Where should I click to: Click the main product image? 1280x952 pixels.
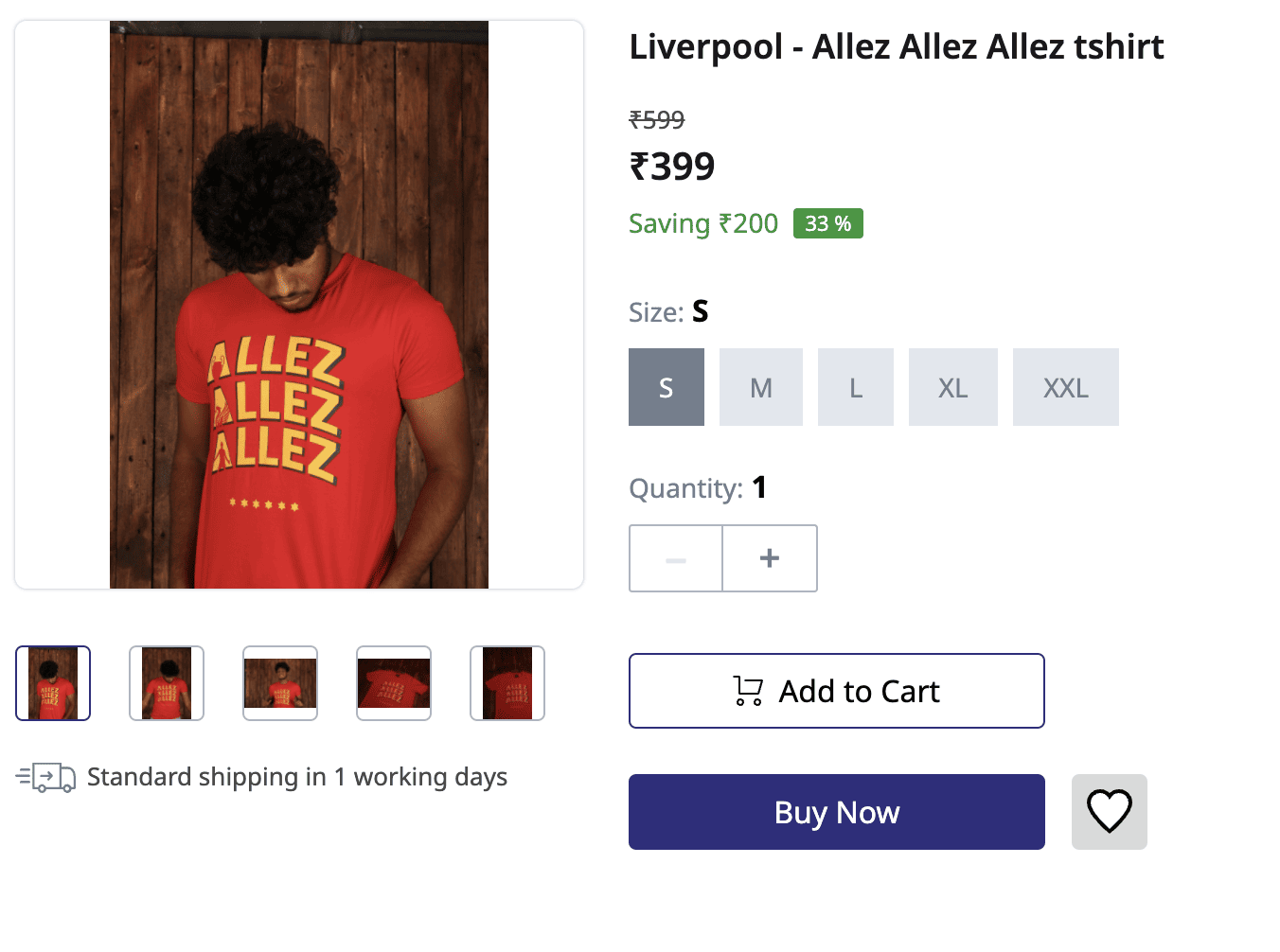[299, 305]
